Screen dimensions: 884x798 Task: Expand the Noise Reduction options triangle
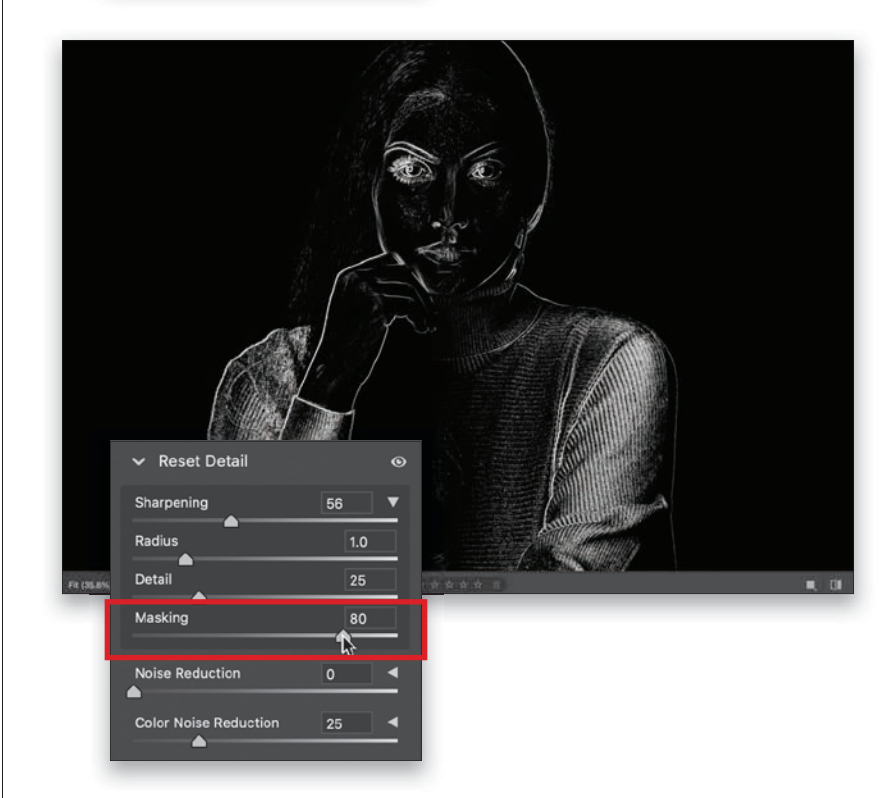pos(392,674)
